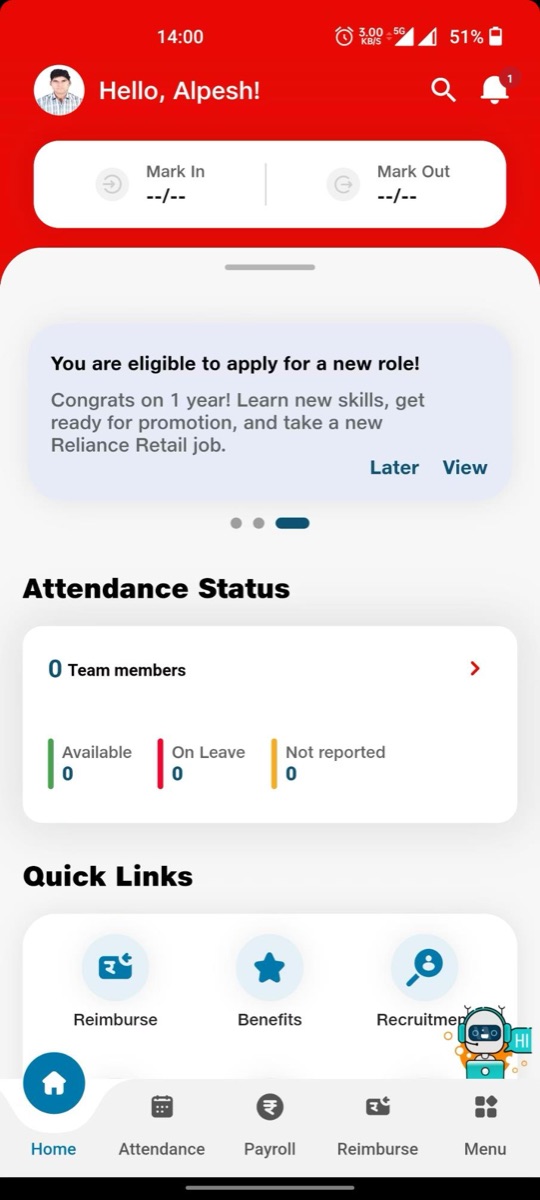
Task: Open the Reimburse quick link icon
Action: click(115, 967)
